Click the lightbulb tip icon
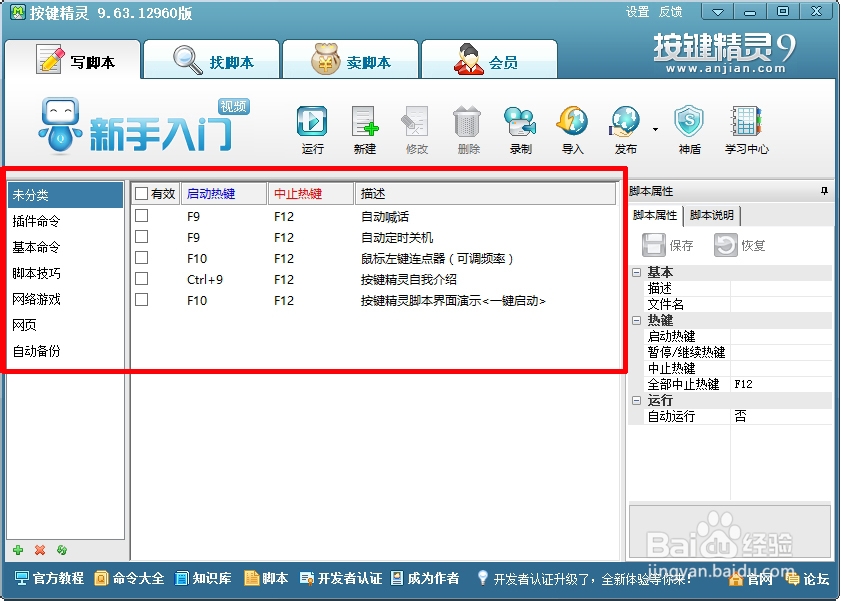 [x=482, y=577]
